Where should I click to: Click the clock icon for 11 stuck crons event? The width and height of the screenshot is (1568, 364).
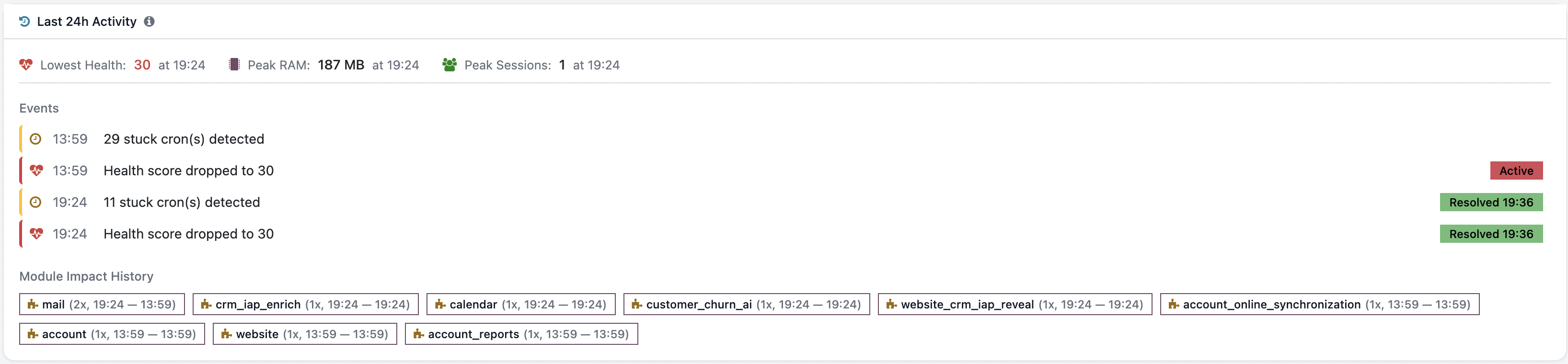point(36,202)
